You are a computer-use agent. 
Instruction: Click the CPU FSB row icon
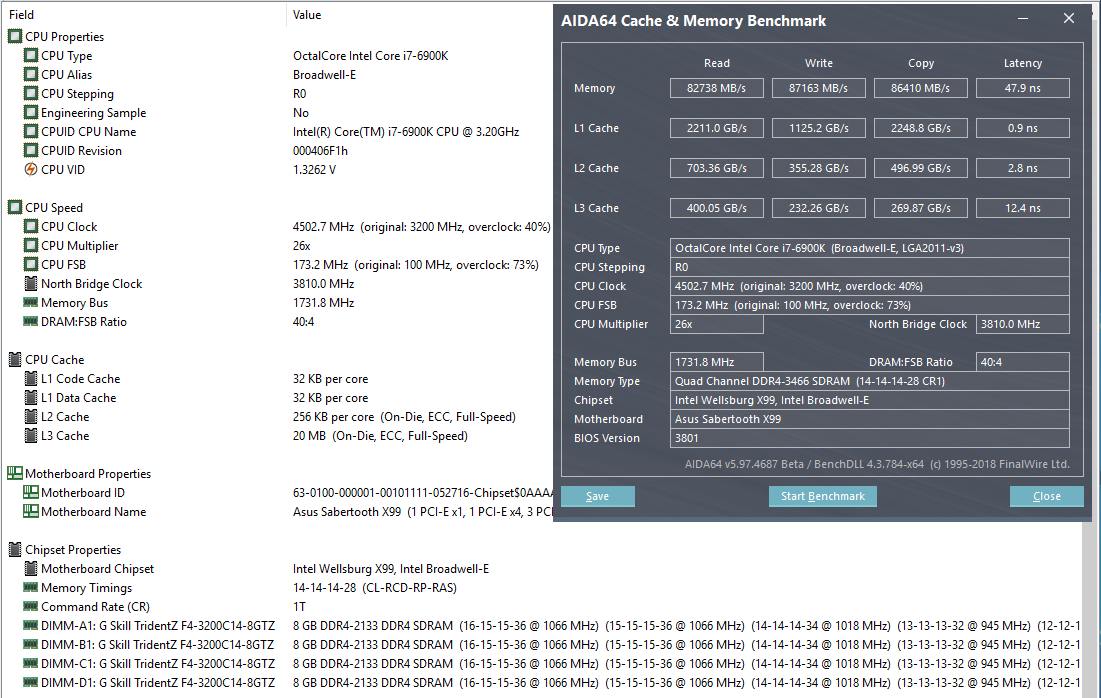tap(31, 264)
